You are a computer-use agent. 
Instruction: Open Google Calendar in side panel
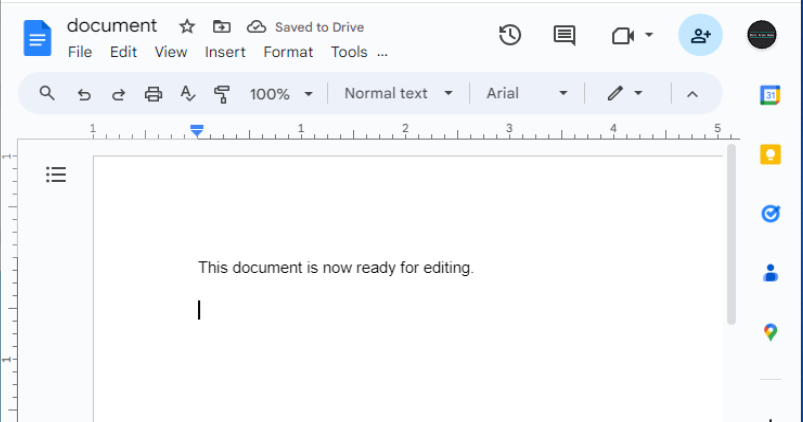click(770, 95)
